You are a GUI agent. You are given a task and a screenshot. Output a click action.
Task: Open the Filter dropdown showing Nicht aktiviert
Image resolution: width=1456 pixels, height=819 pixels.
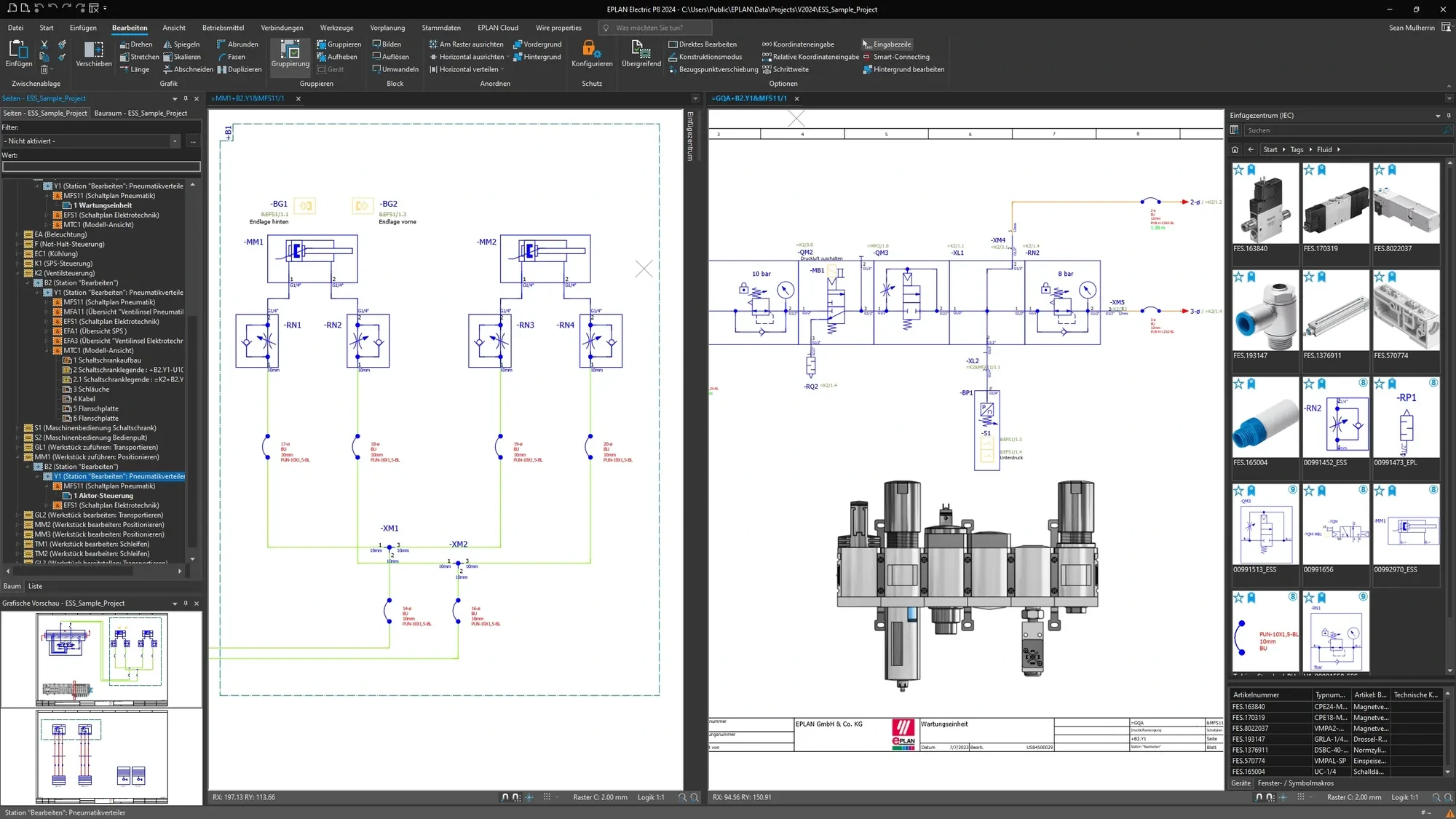tap(91, 141)
